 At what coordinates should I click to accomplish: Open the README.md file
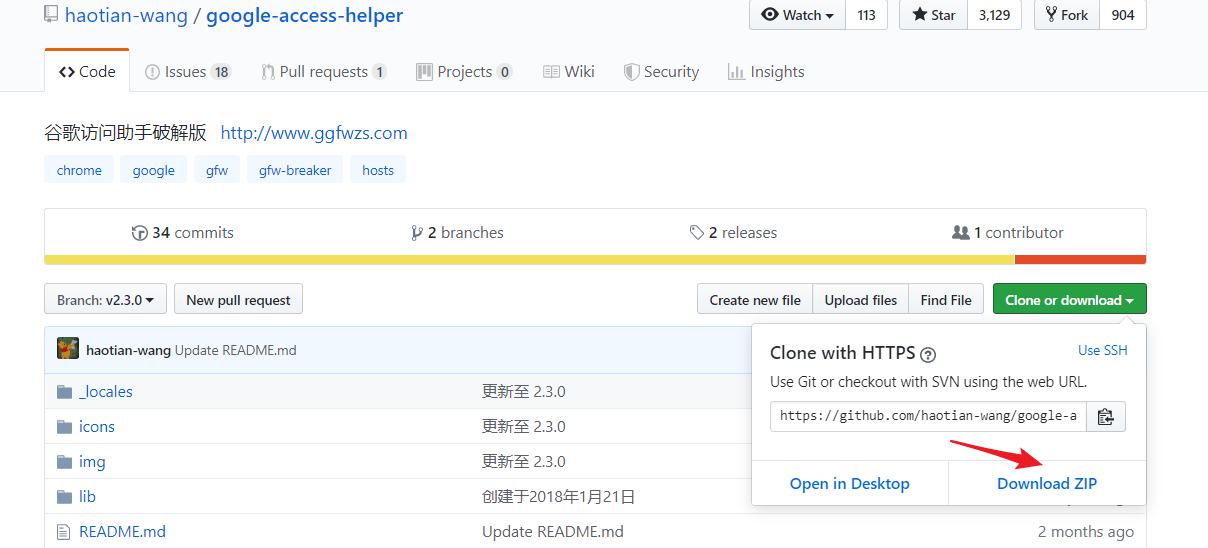(x=122, y=531)
